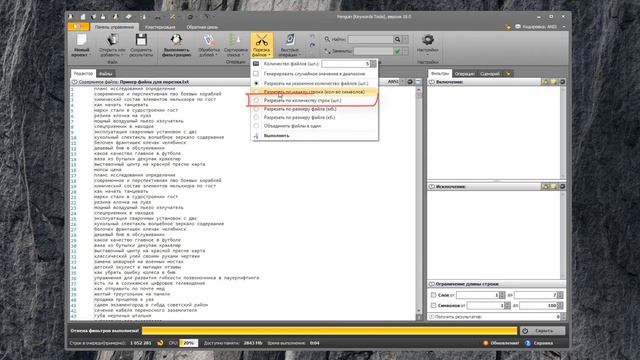
Task: Click the second yellow icon in the Включение header
Action: tap(553, 82)
